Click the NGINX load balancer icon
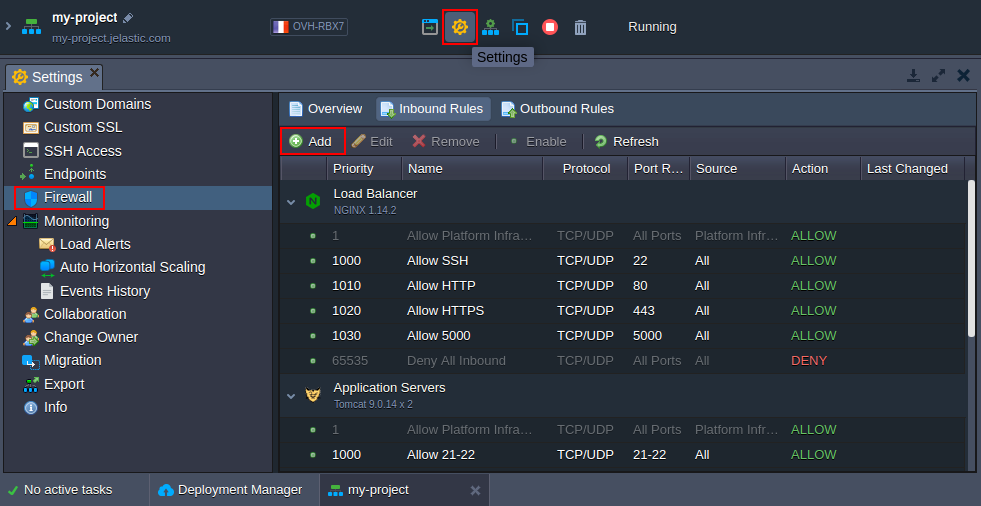Viewport: 981px width, 506px height. 313,201
